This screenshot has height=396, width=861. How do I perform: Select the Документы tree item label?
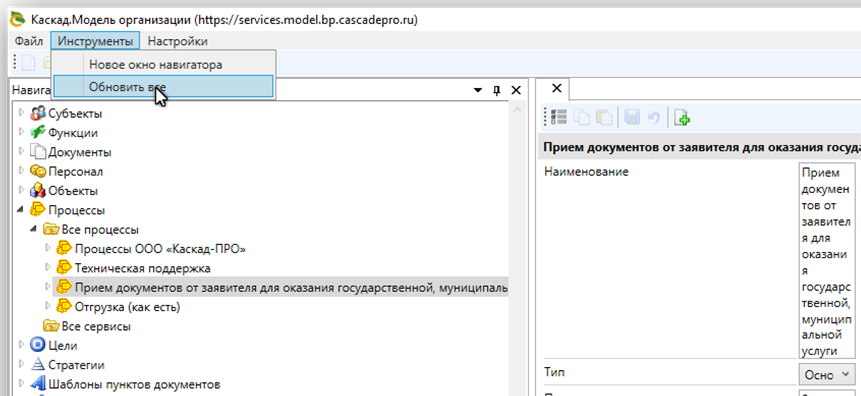80,153
